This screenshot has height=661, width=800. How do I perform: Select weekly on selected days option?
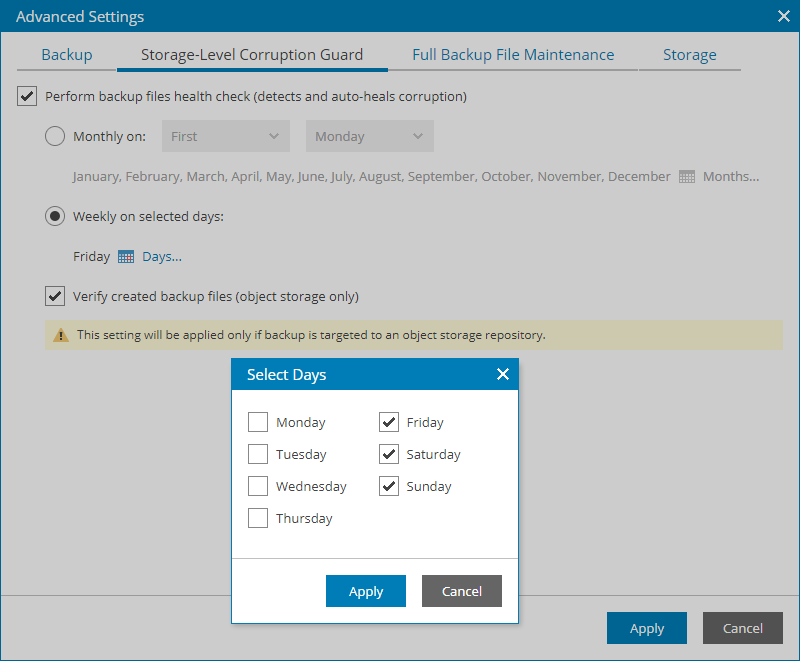click(55, 216)
